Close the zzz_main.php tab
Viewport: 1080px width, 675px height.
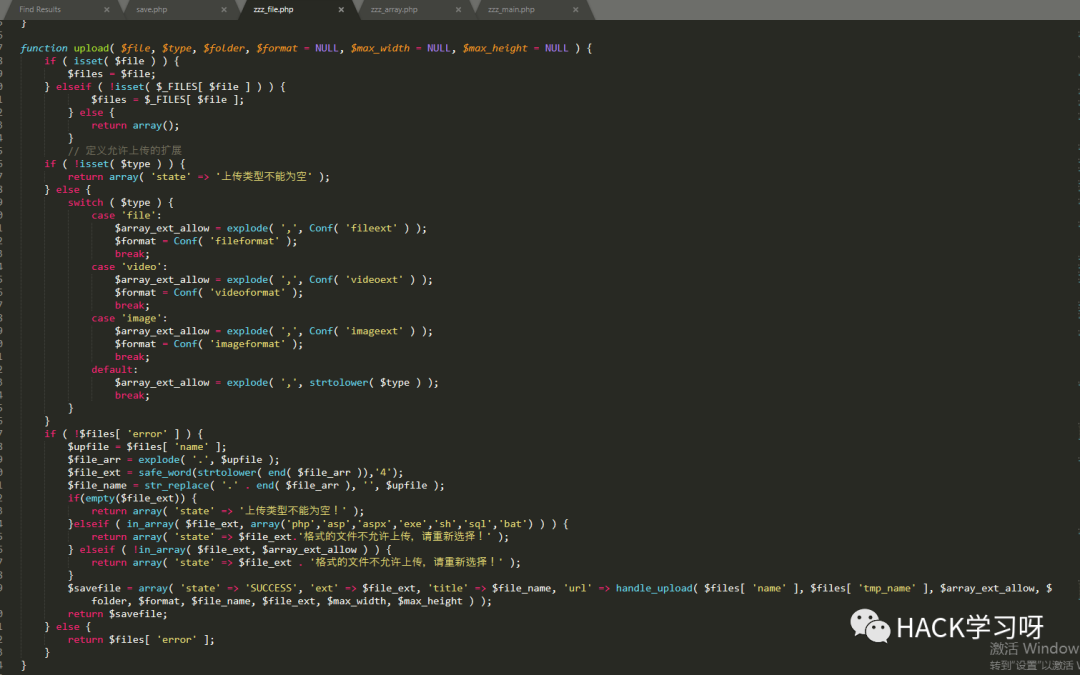(576, 10)
